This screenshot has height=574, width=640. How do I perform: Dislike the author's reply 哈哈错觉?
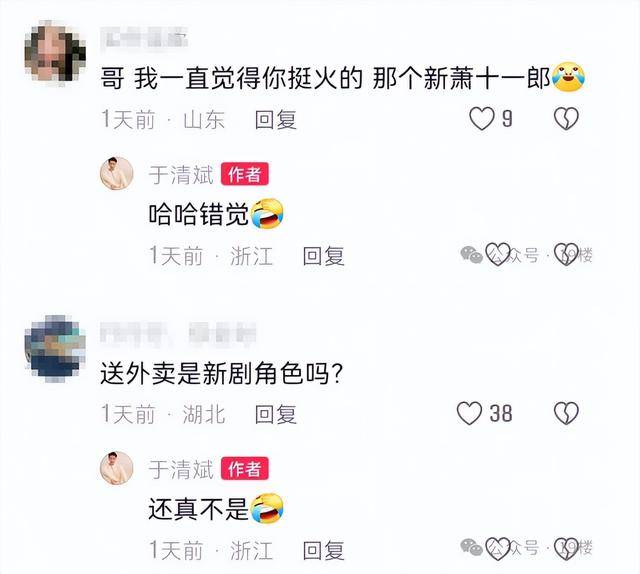click(566, 254)
